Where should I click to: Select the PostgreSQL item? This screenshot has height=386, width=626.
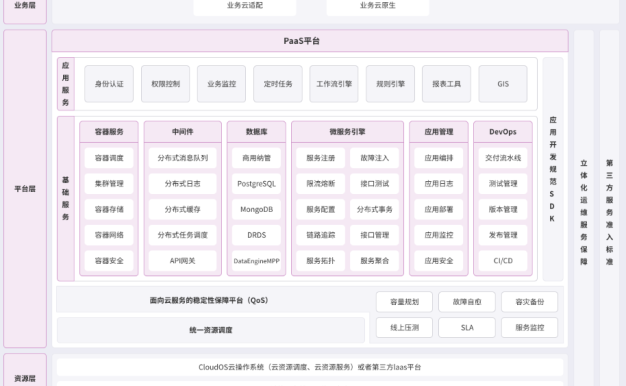256,184
